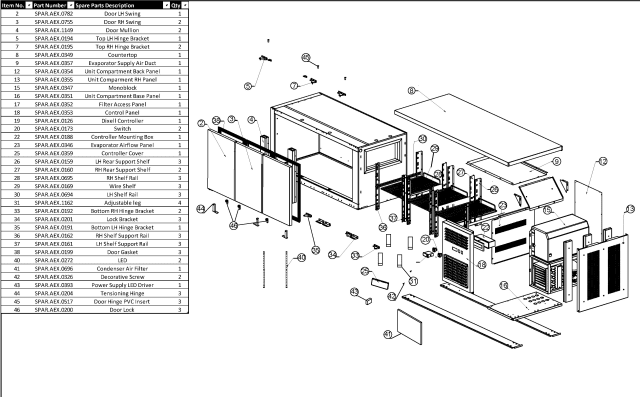
Task: Select the 'Decorative Screw' cell
Action: click(x=122, y=277)
